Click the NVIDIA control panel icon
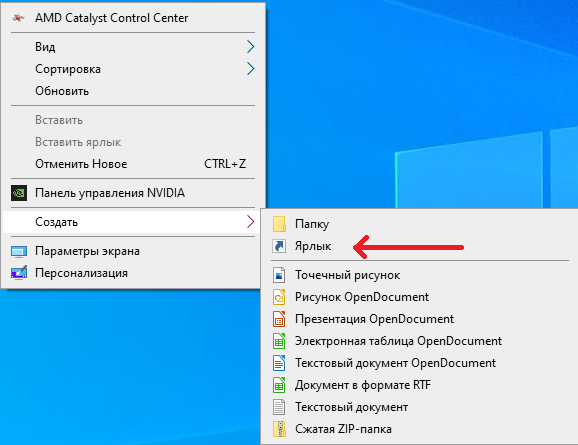The width and height of the screenshot is (578, 445). coord(19,193)
